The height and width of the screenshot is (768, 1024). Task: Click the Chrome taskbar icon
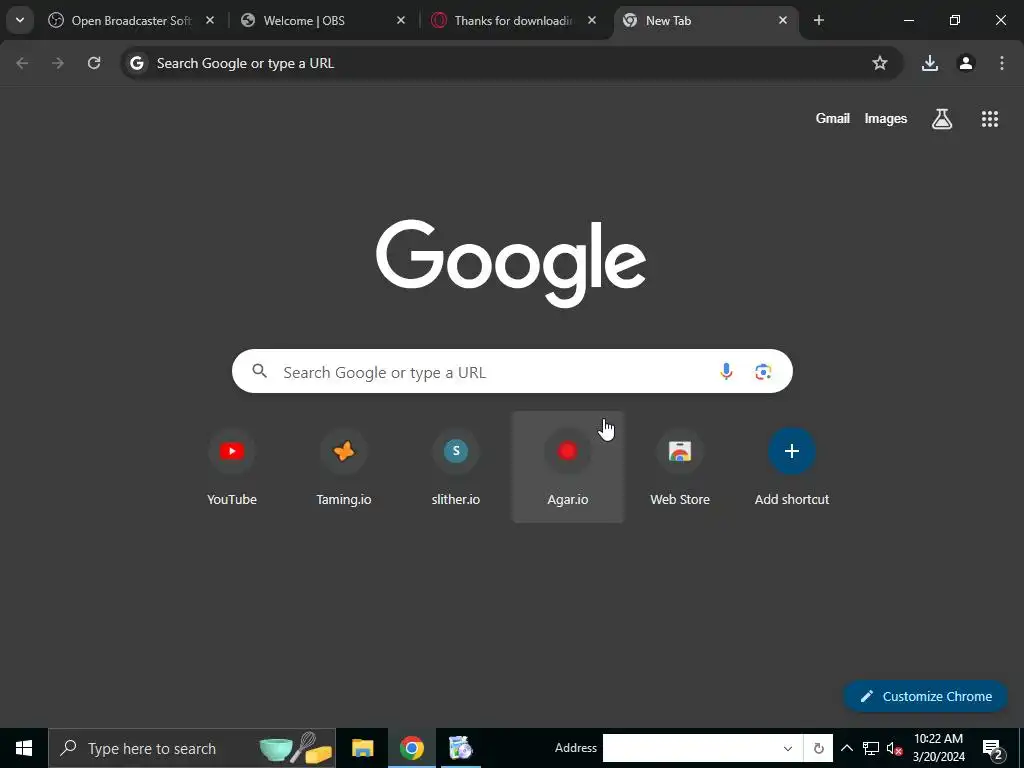(411, 748)
